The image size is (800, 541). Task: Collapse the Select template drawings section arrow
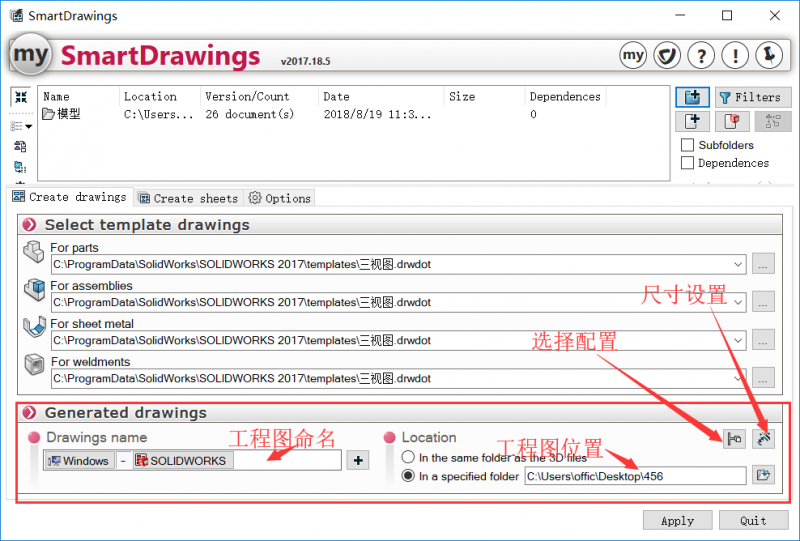(x=30, y=225)
